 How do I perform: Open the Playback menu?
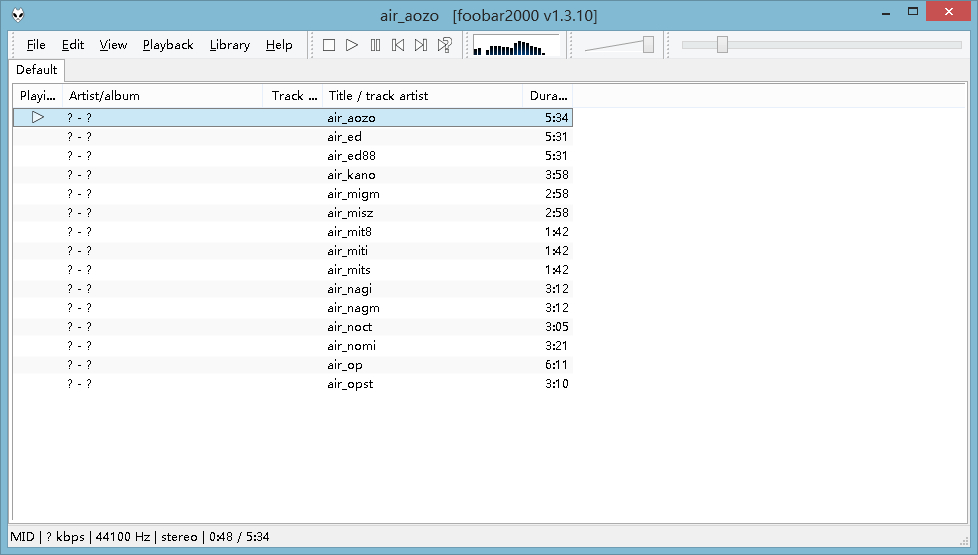pos(168,45)
